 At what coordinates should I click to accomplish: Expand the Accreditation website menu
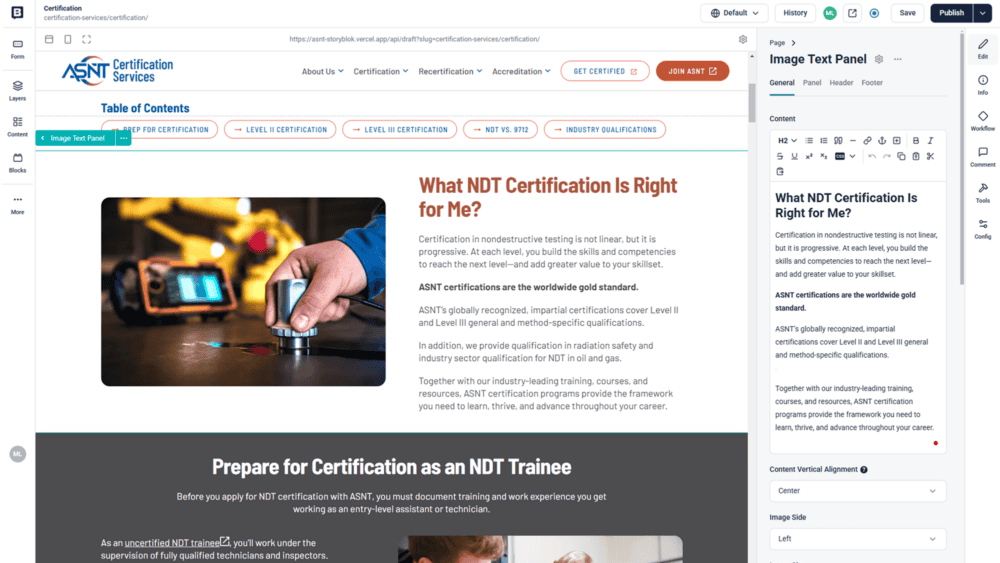point(521,71)
